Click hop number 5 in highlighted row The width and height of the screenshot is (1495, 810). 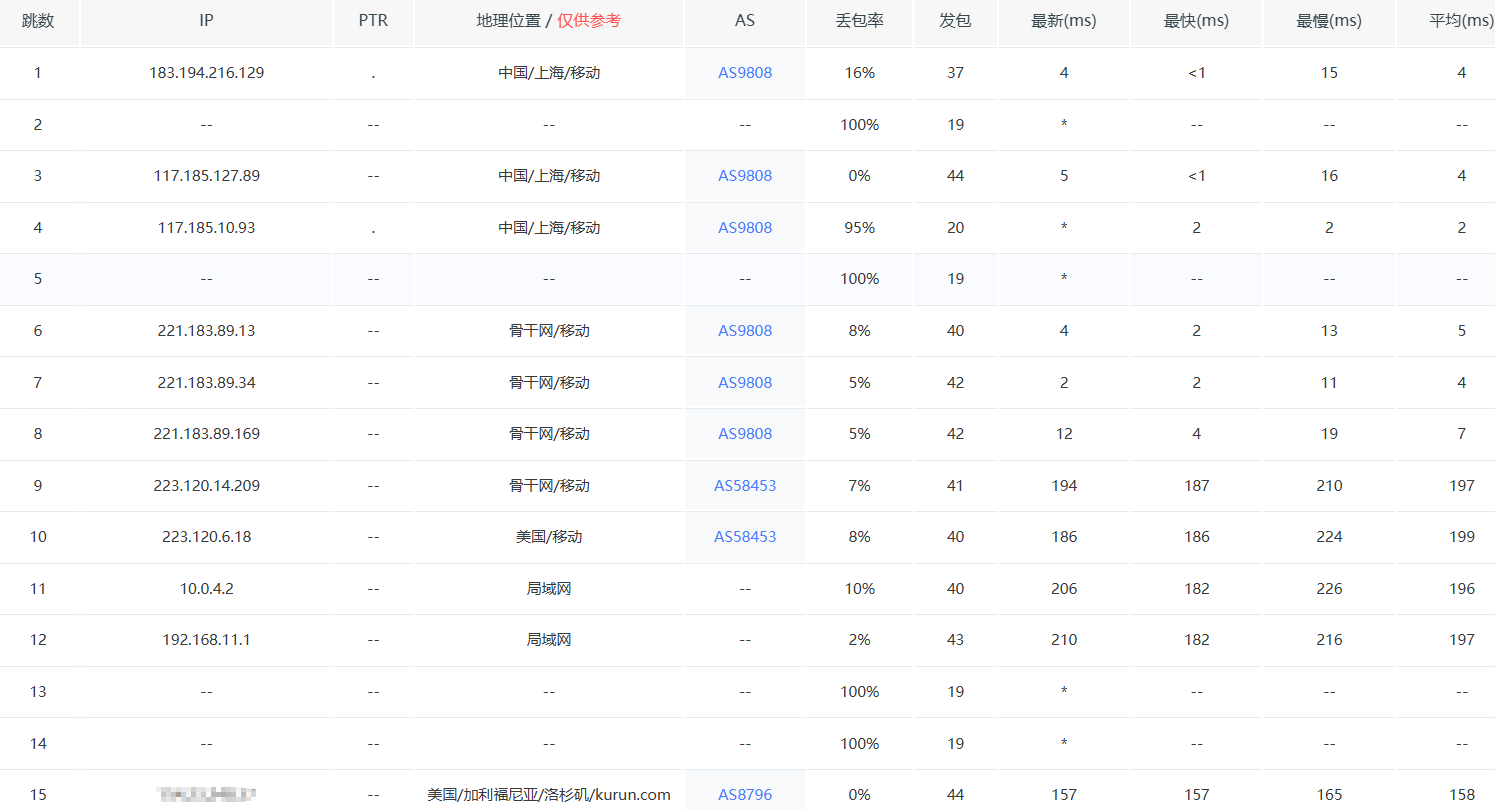coord(38,279)
